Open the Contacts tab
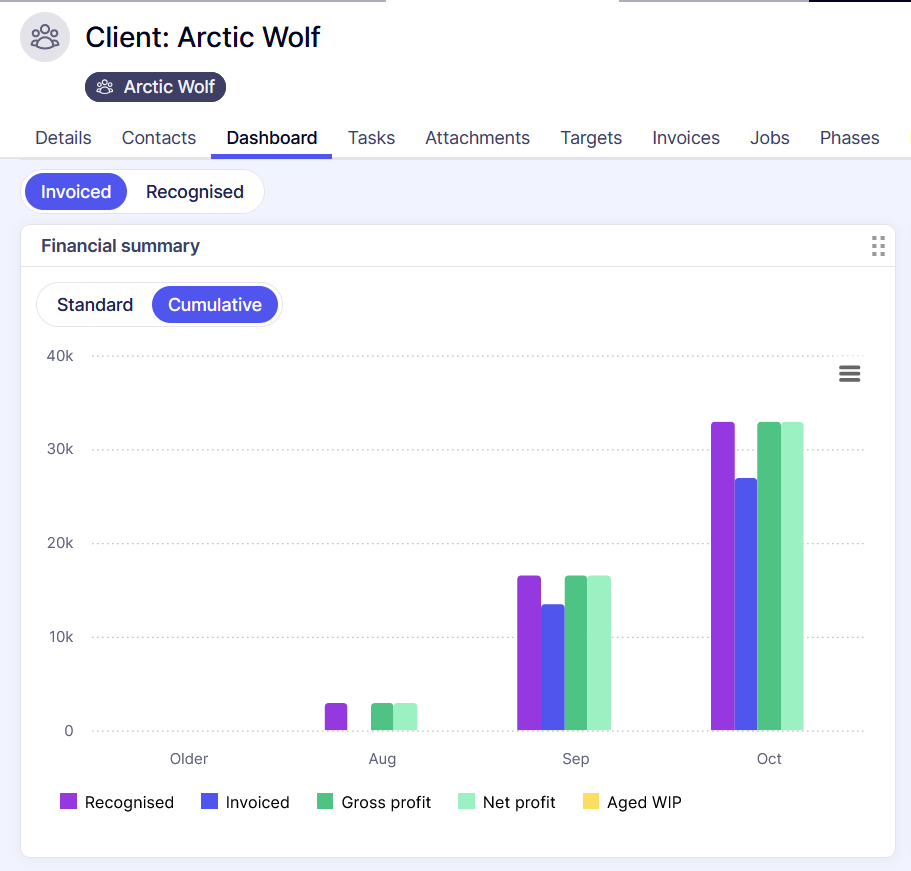Screen dimensions: 911x871 159,138
